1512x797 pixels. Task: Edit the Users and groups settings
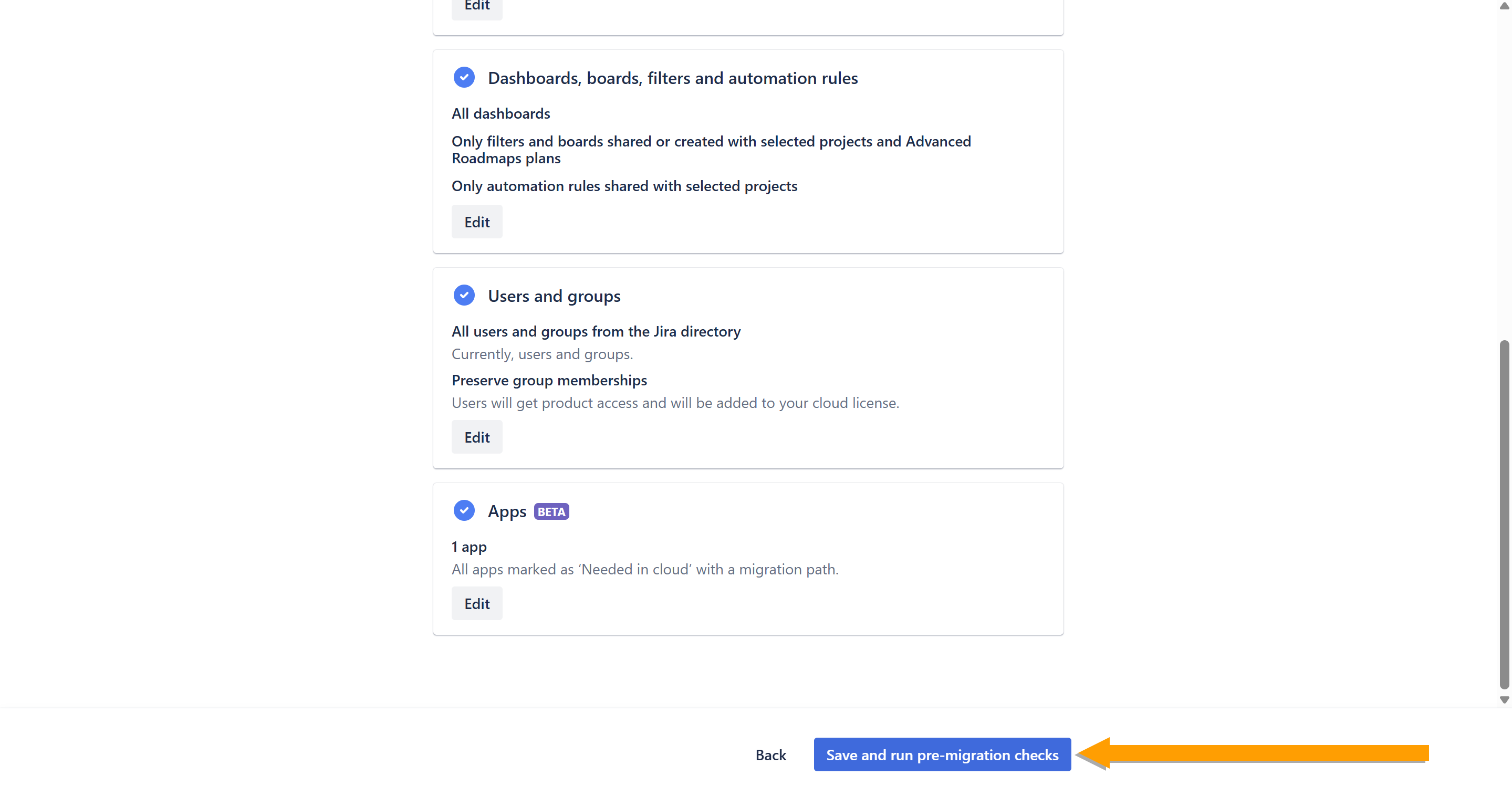tap(477, 437)
